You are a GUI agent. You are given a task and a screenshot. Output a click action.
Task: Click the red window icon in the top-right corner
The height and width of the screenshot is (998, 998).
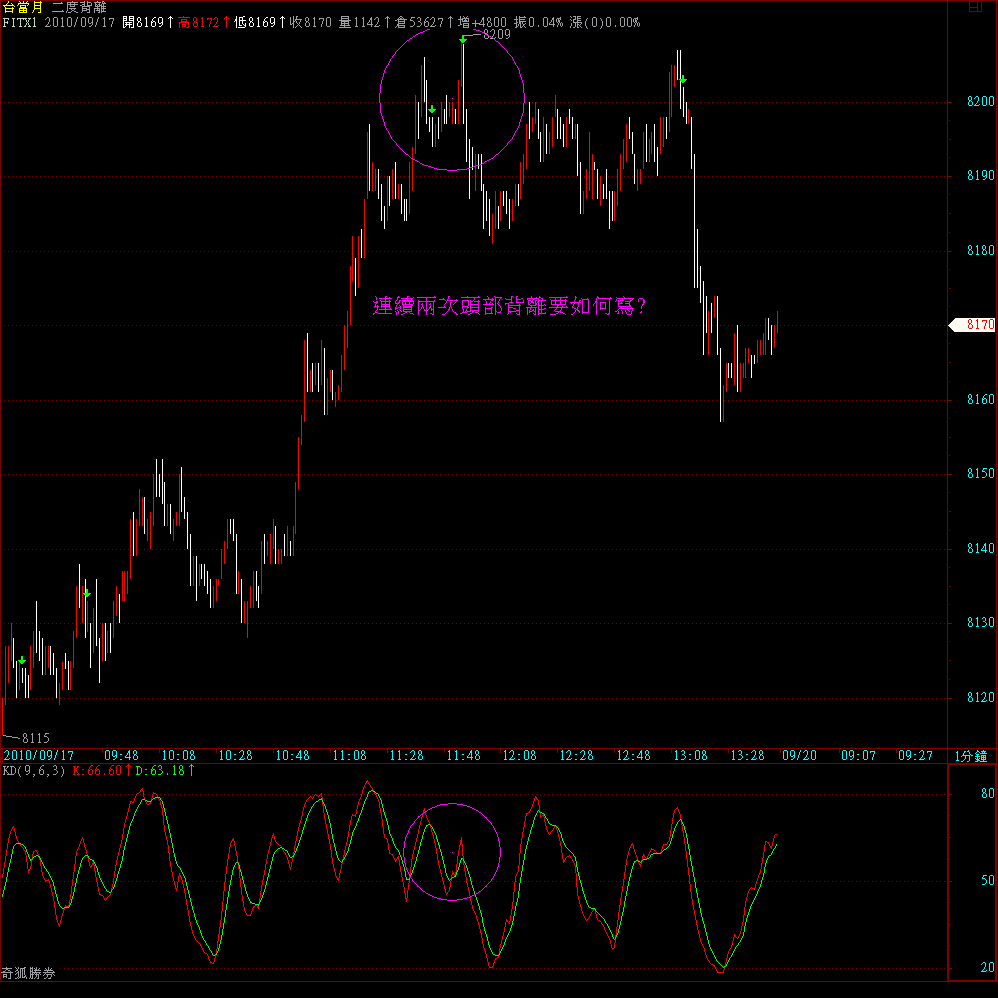[x=976, y=6]
